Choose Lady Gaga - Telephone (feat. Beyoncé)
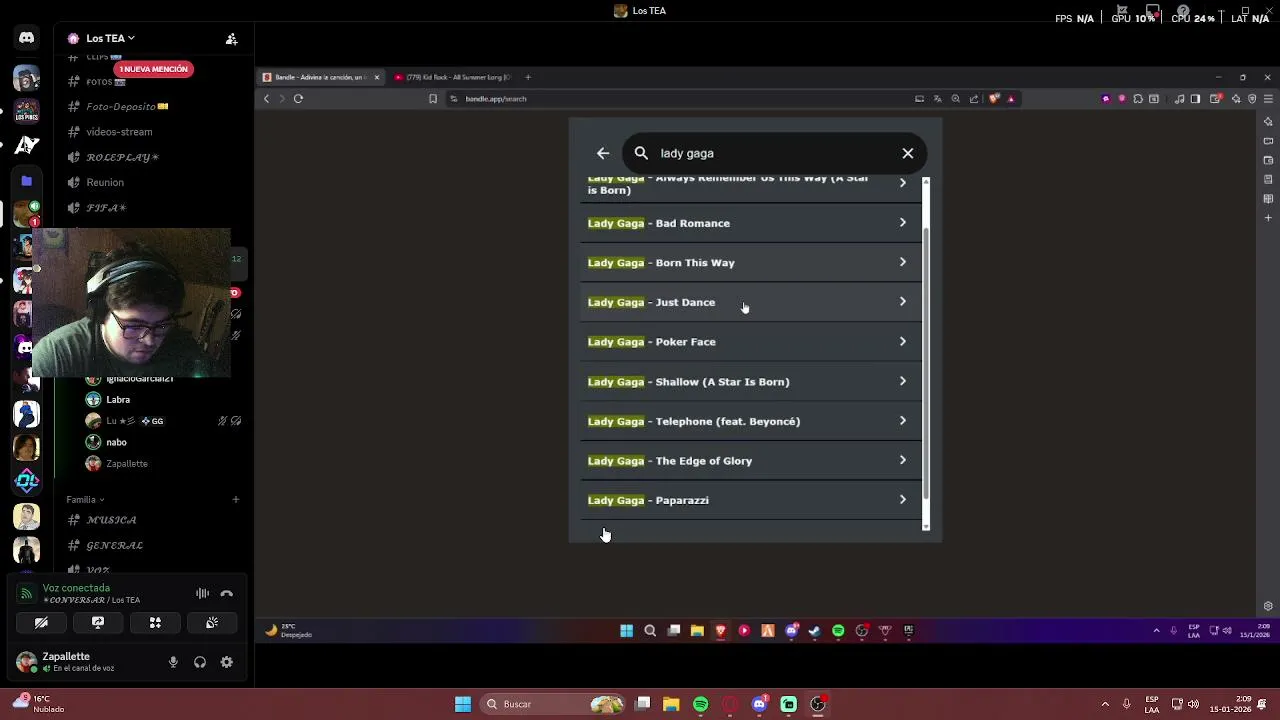1280x720 pixels. coord(750,421)
